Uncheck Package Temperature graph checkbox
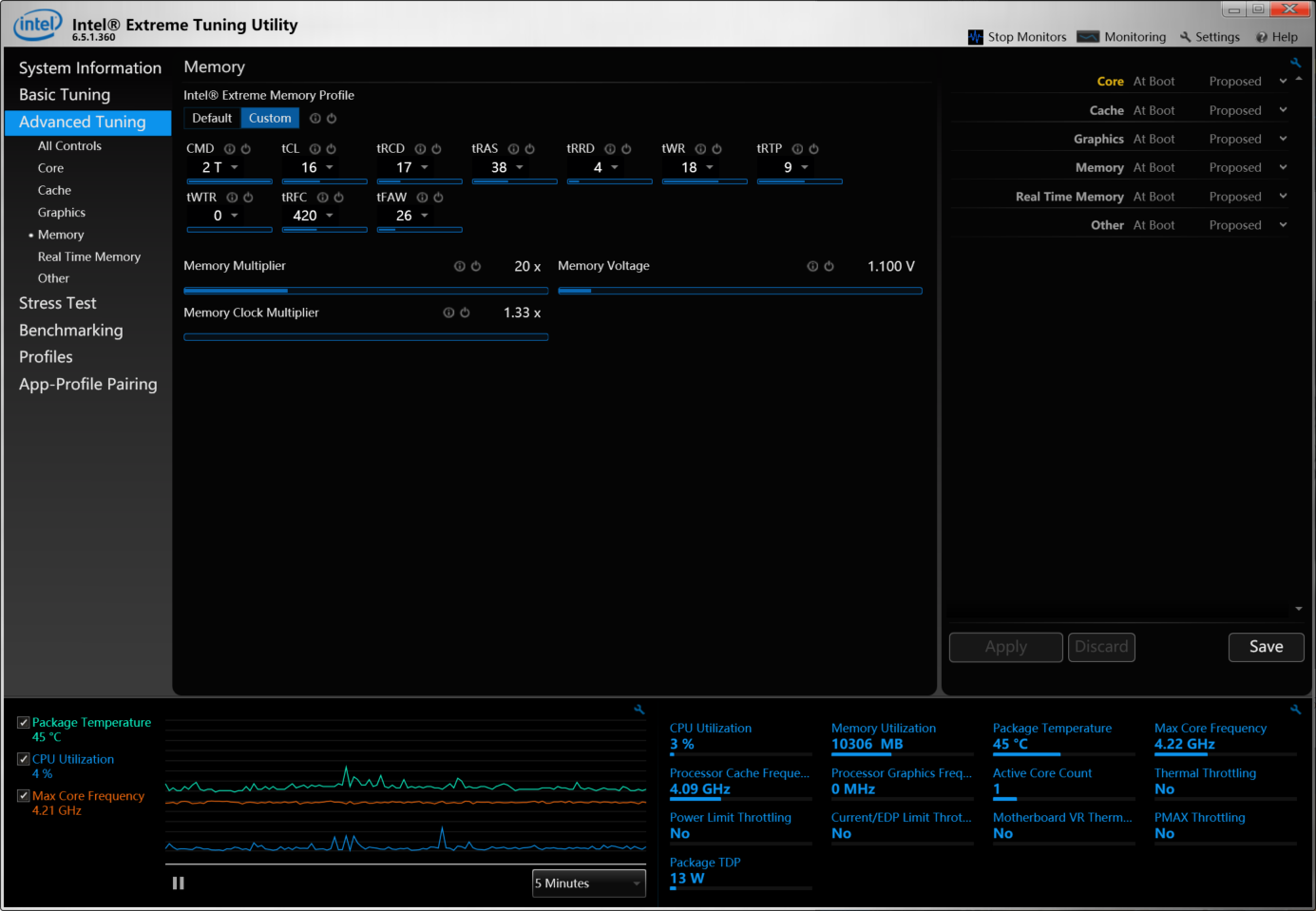1316x911 pixels. pyautogui.click(x=24, y=723)
